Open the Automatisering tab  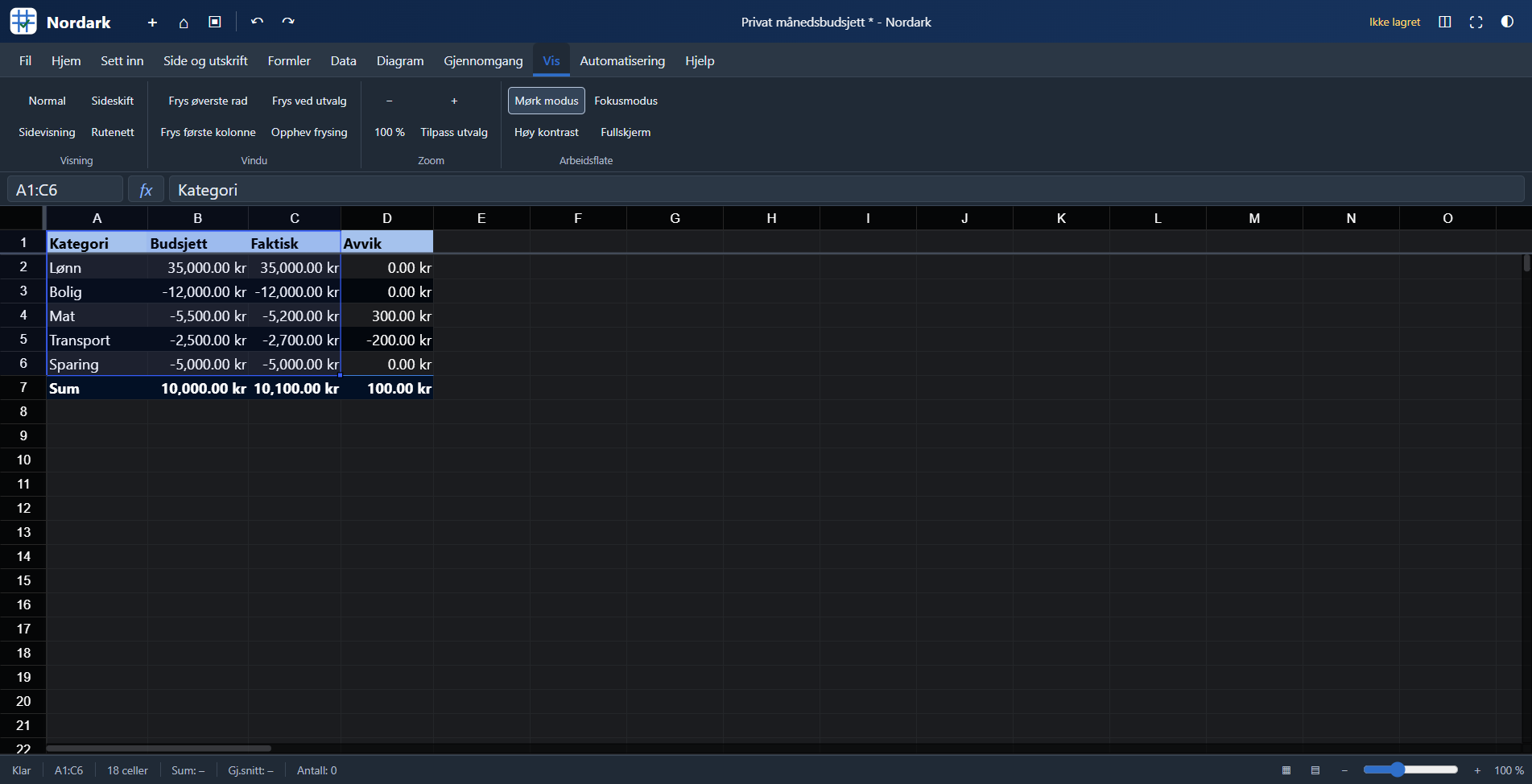click(x=622, y=60)
